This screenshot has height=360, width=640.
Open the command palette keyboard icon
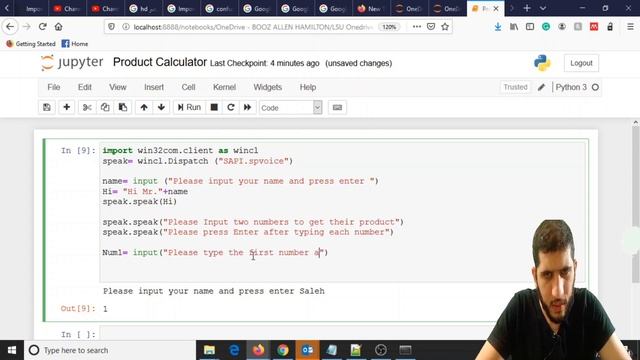tap(337, 107)
